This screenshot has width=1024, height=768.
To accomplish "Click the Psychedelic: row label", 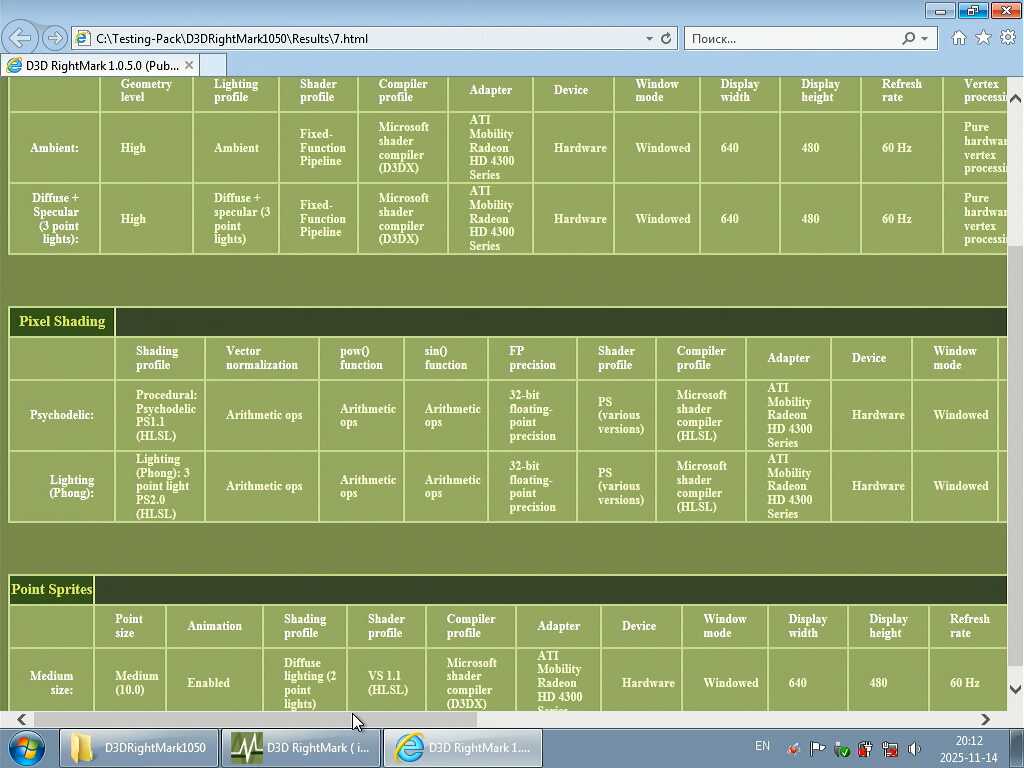I will pos(61,415).
